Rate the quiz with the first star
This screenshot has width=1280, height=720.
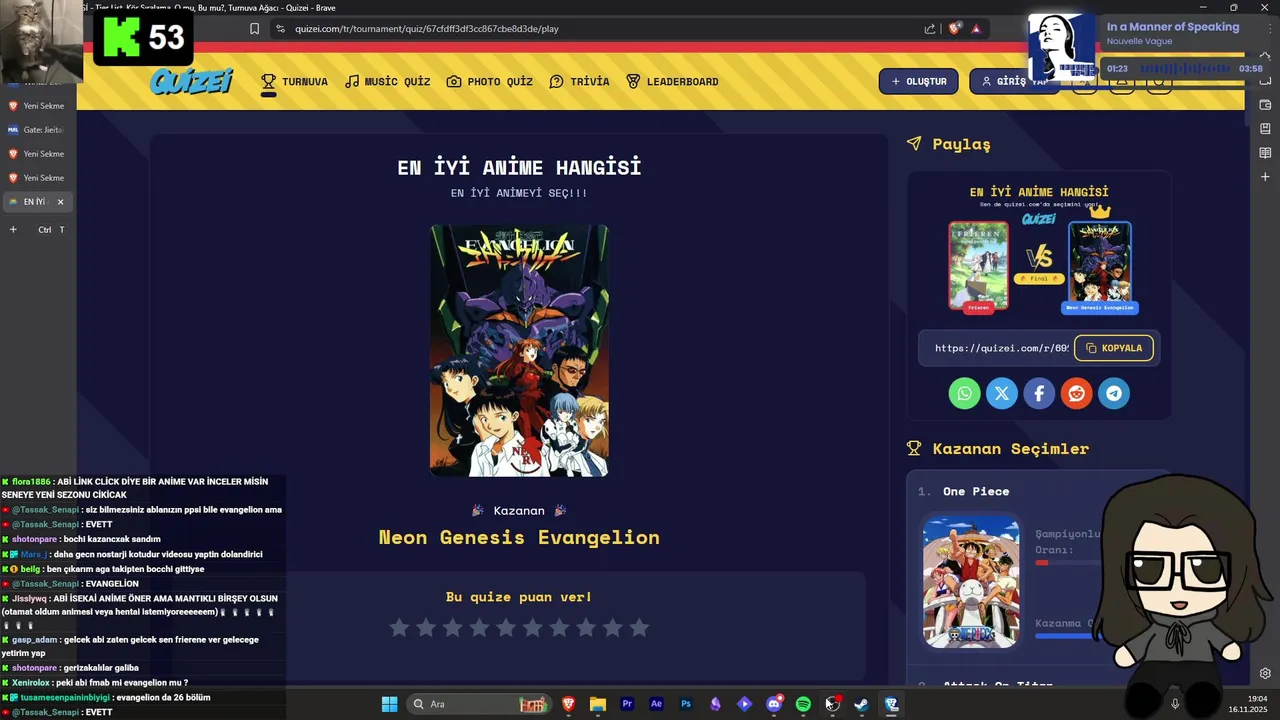click(399, 627)
